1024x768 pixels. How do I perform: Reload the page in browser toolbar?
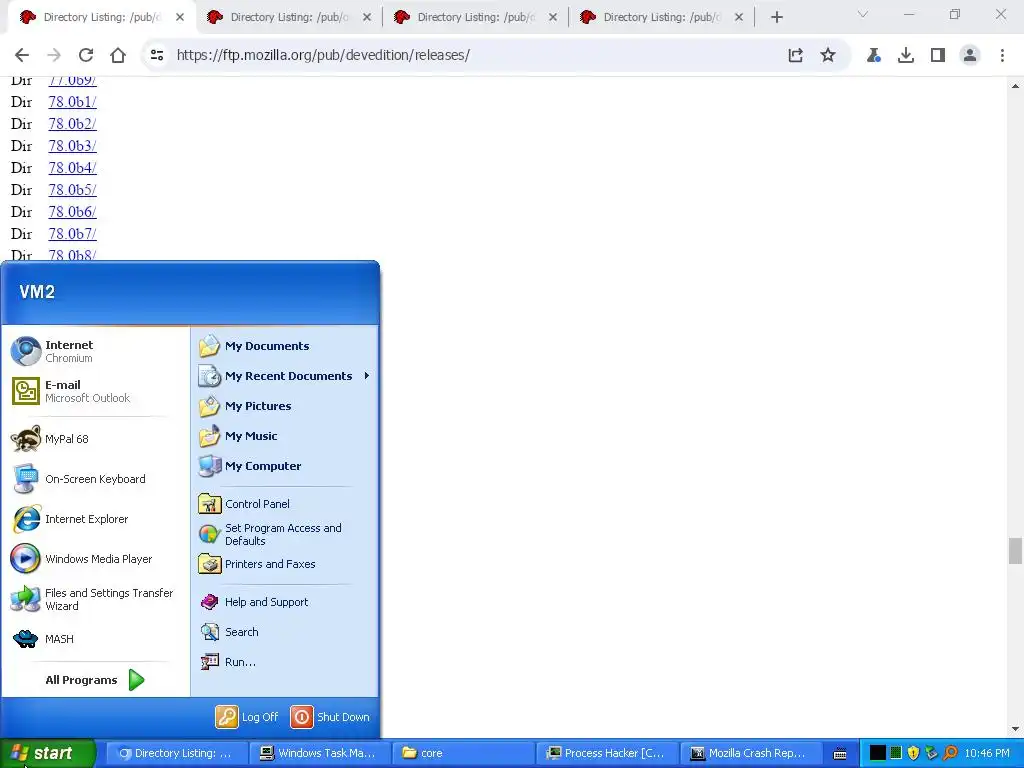(86, 55)
